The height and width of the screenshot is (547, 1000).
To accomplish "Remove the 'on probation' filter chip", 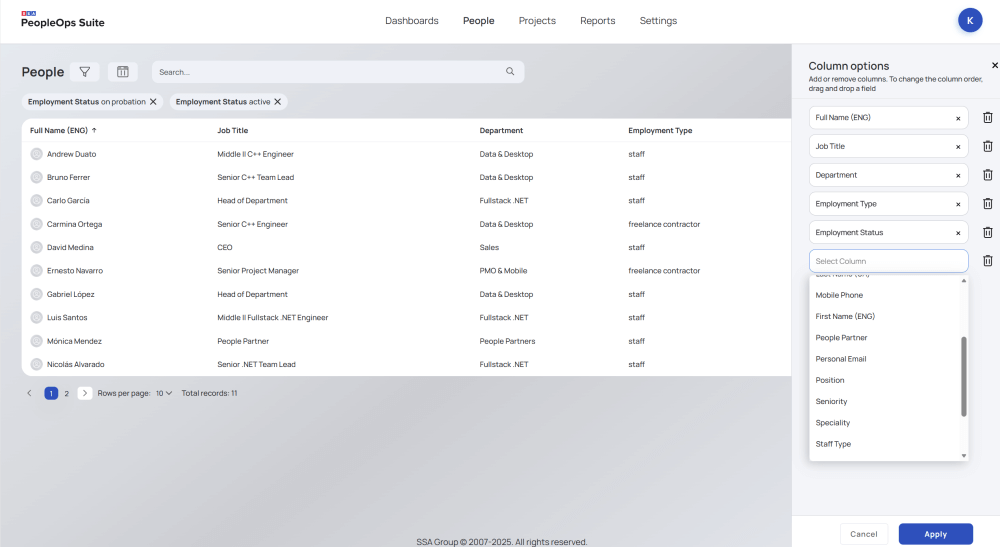I will coord(153,102).
